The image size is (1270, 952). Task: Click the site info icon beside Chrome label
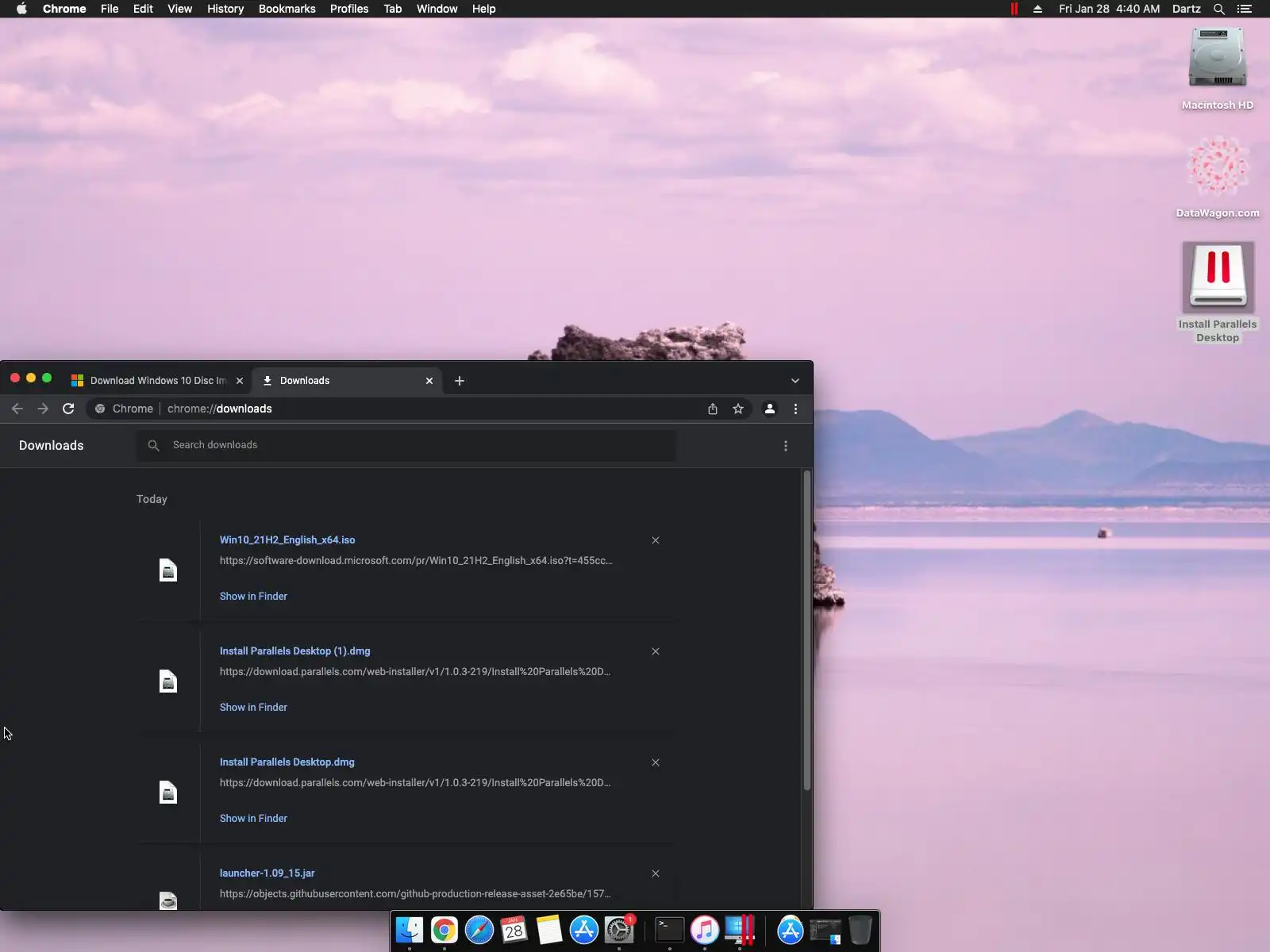pyautogui.click(x=100, y=409)
